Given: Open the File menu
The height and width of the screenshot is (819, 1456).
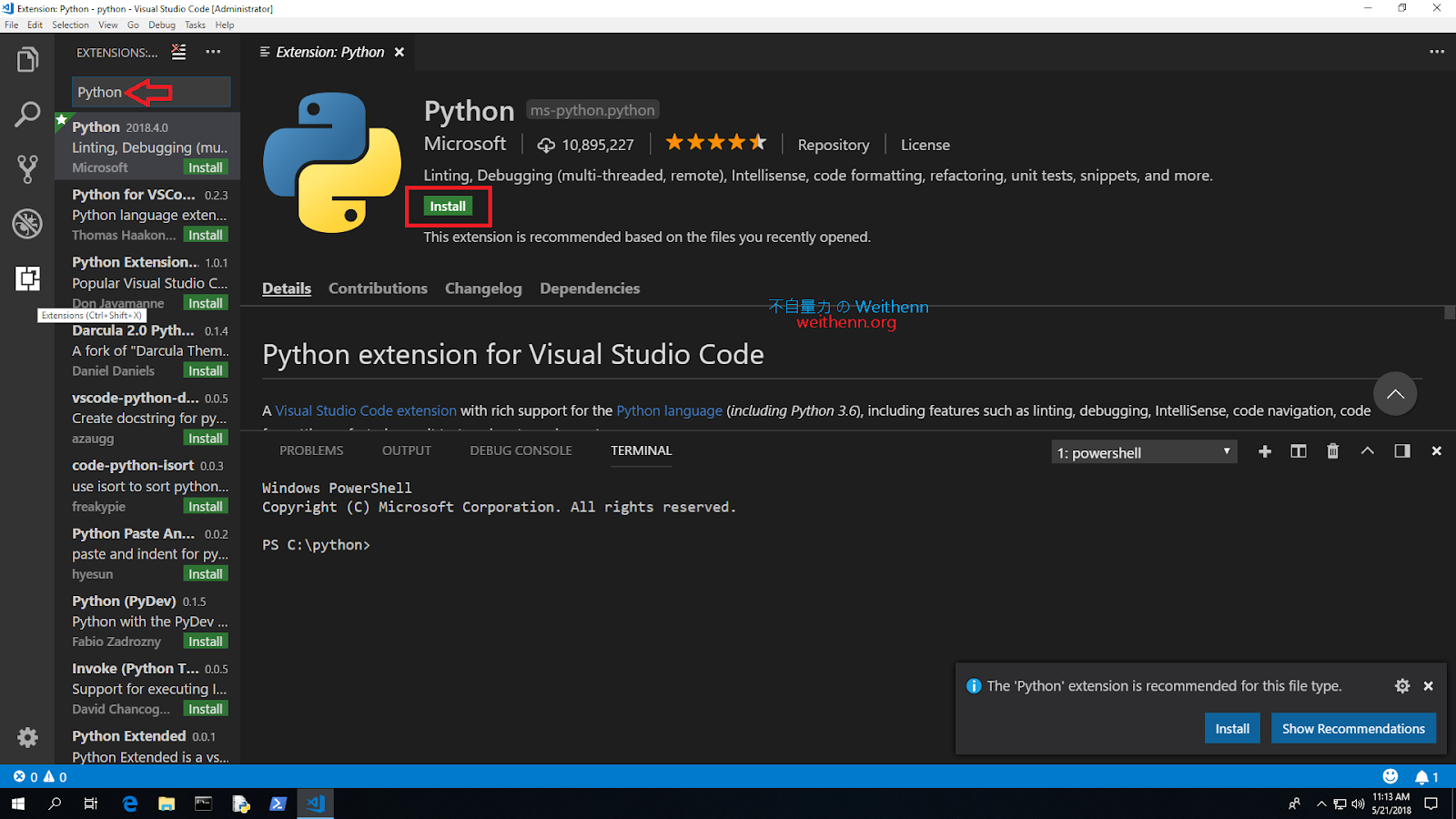Looking at the screenshot, I should click(12, 25).
